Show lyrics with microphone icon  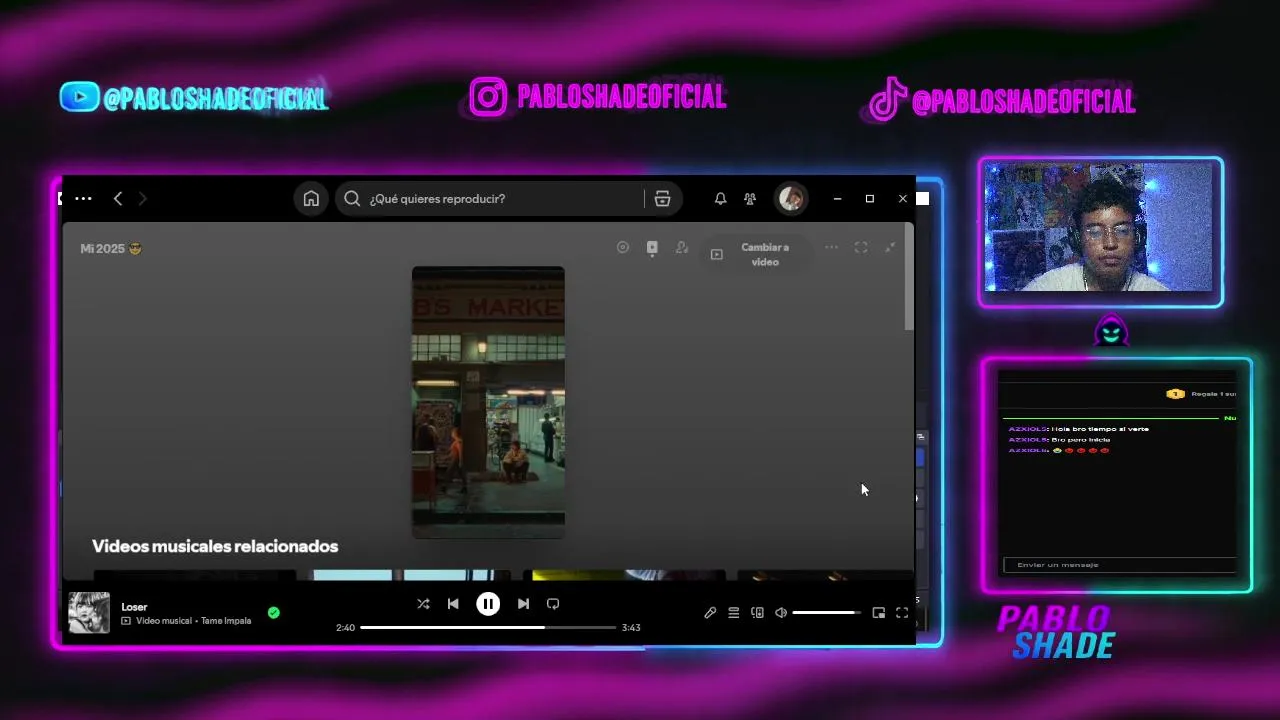pyautogui.click(x=710, y=613)
